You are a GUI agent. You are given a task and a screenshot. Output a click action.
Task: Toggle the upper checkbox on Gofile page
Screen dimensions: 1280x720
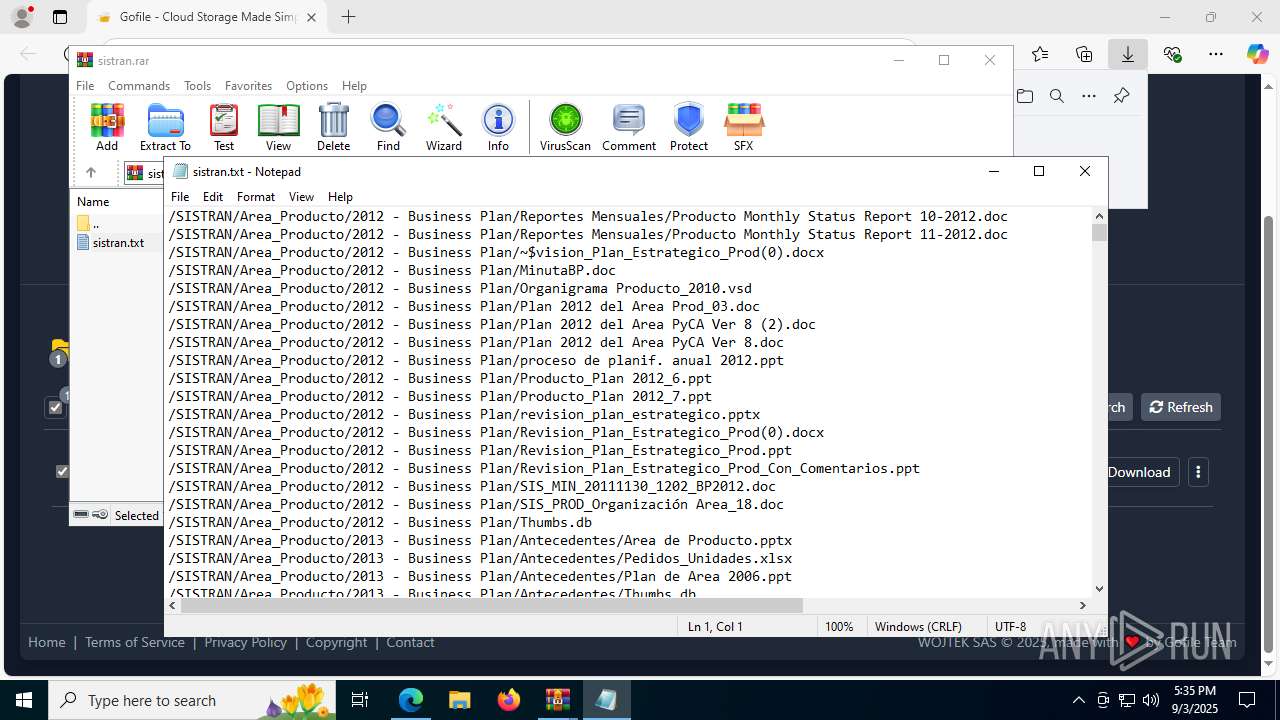pyautogui.click(x=55, y=407)
